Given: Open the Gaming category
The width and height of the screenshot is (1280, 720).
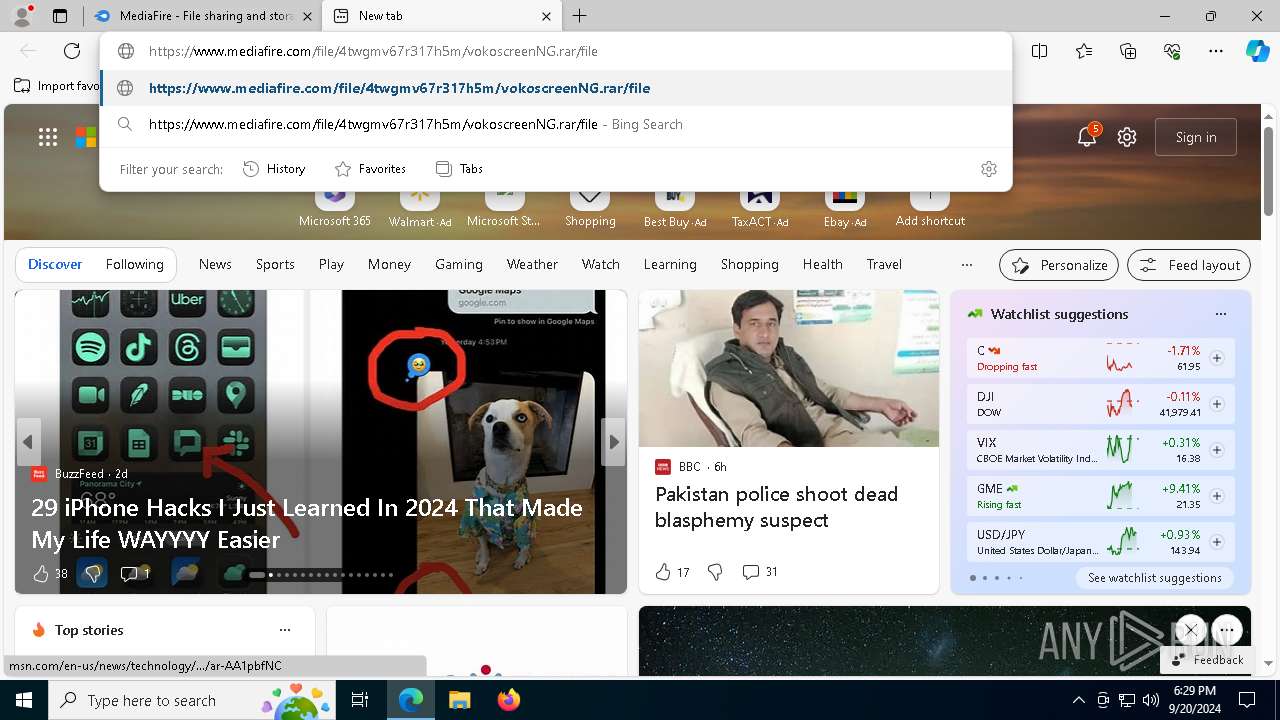Looking at the screenshot, I should pyautogui.click(x=459, y=265).
